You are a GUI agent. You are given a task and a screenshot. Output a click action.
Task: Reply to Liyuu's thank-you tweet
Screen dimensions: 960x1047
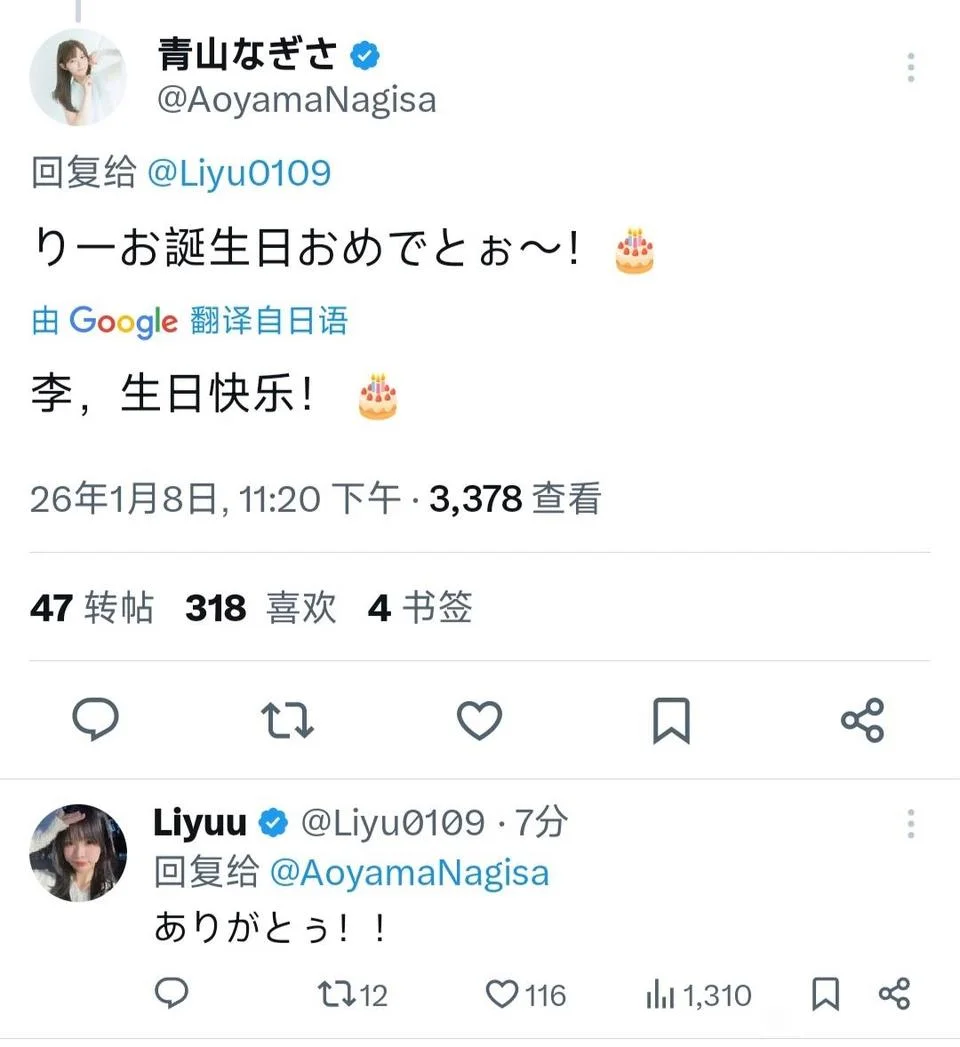(172, 994)
